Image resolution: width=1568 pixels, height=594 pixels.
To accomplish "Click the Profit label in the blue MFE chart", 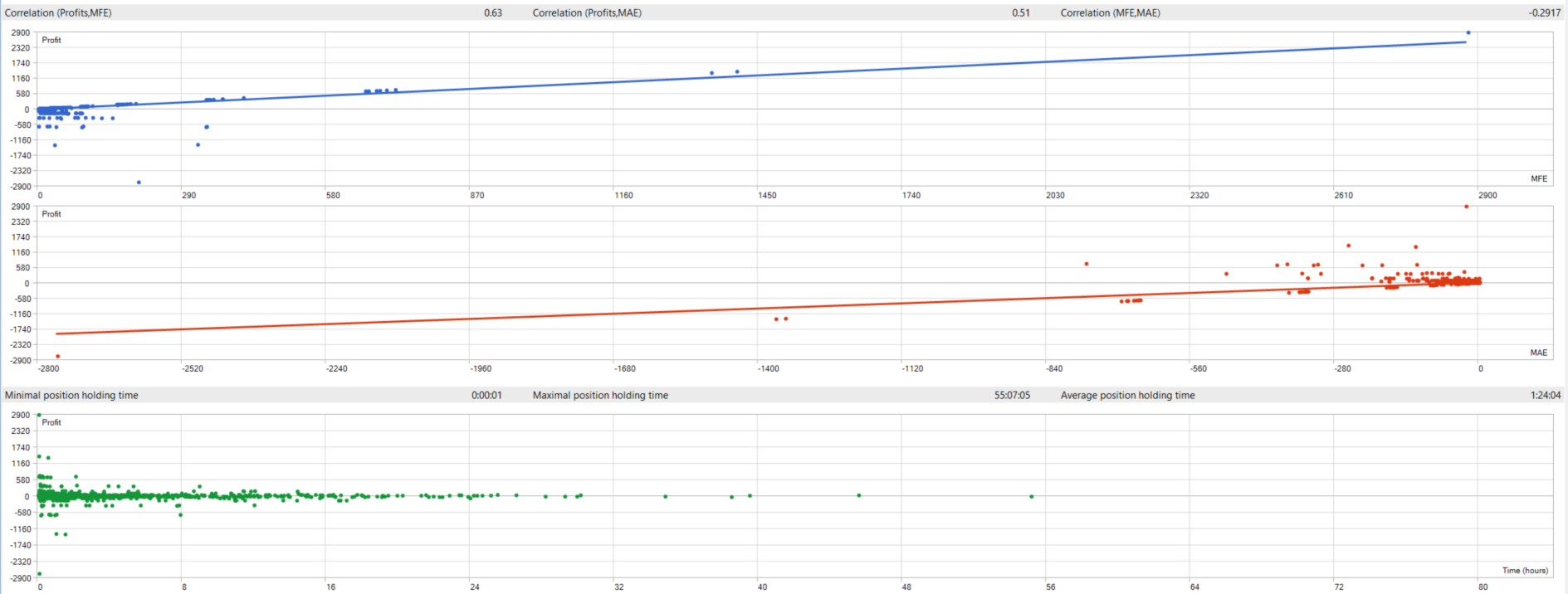I will coord(51,40).
